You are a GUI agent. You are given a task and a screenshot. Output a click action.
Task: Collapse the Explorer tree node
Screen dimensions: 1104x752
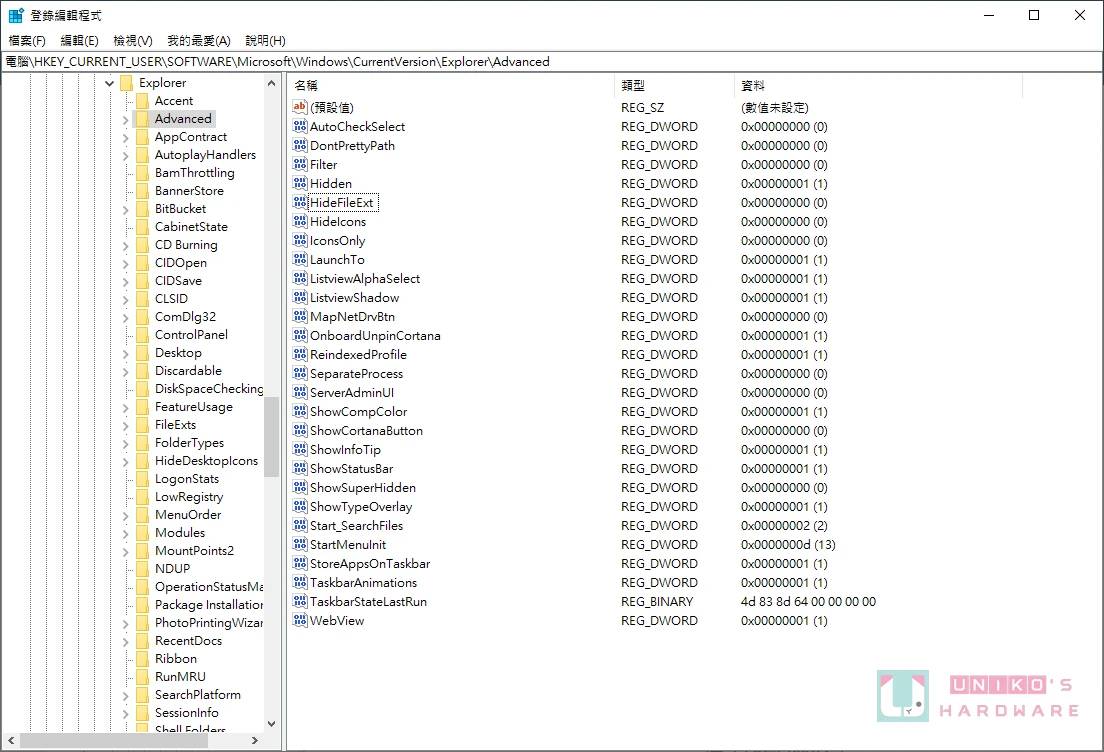[x=109, y=83]
